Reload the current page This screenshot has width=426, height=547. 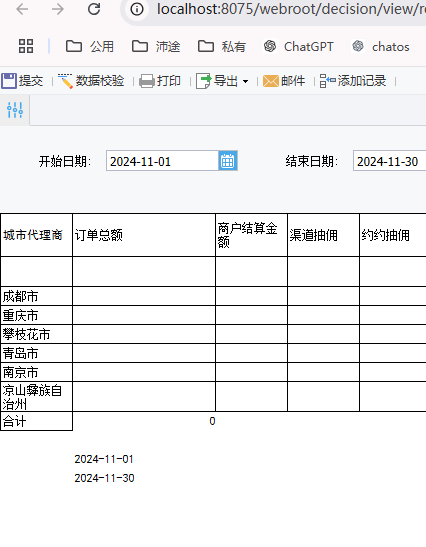click(94, 9)
